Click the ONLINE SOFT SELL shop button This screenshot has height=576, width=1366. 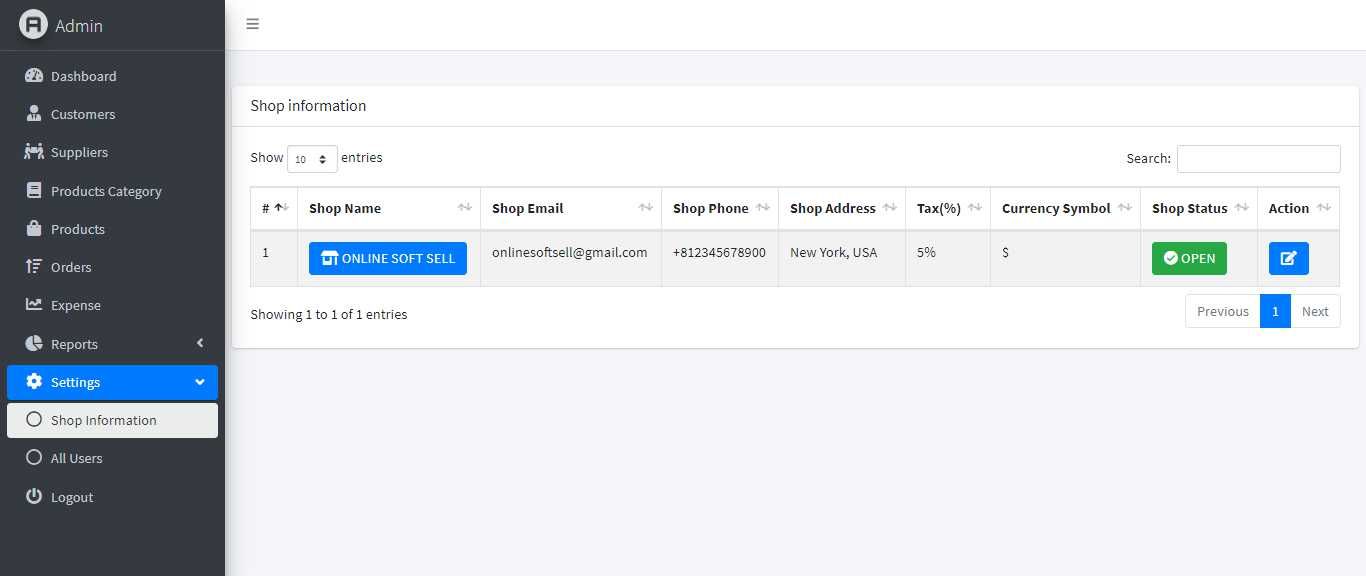pos(388,258)
